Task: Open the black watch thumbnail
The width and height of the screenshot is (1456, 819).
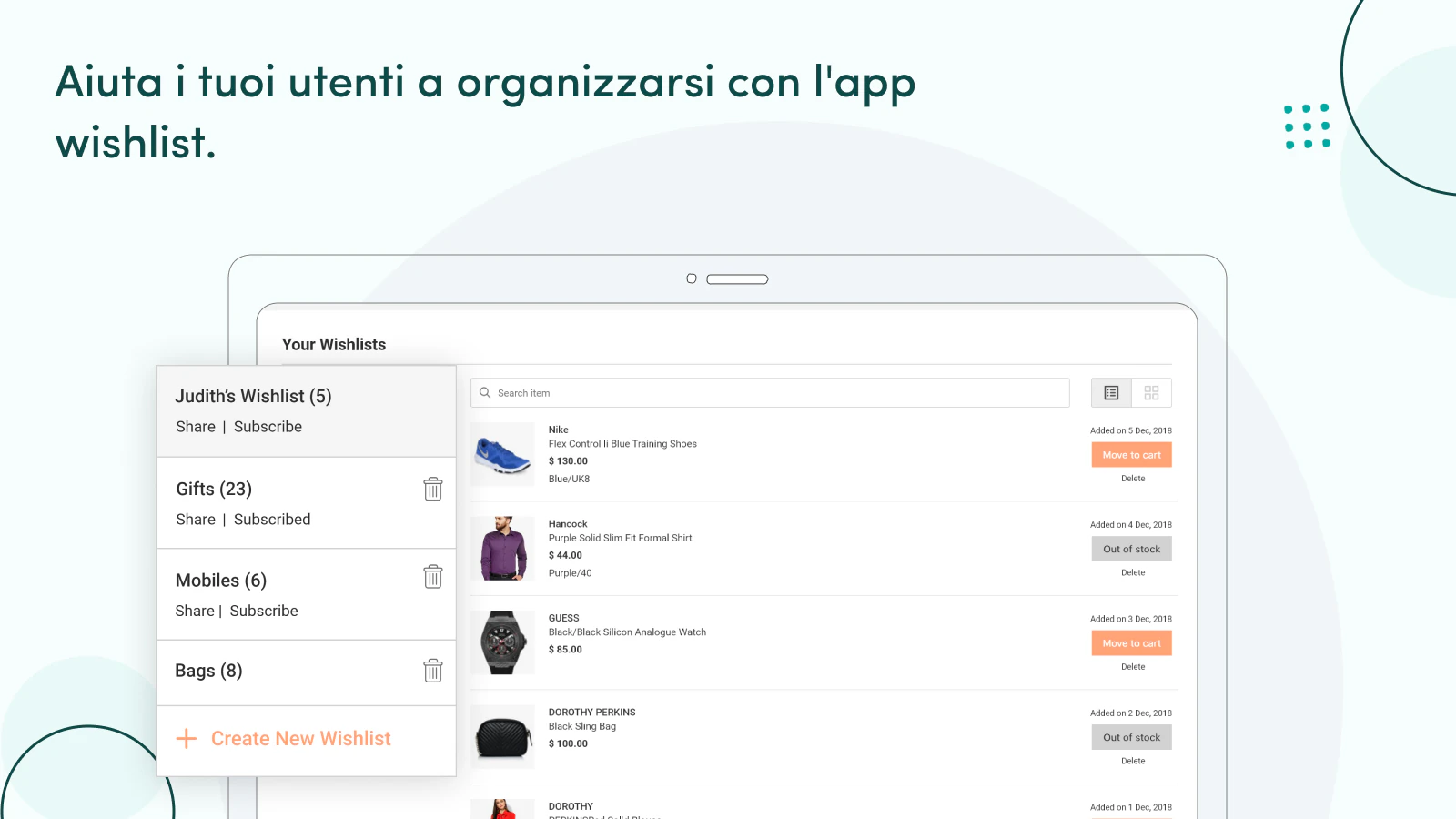Action: click(x=502, y=642)
